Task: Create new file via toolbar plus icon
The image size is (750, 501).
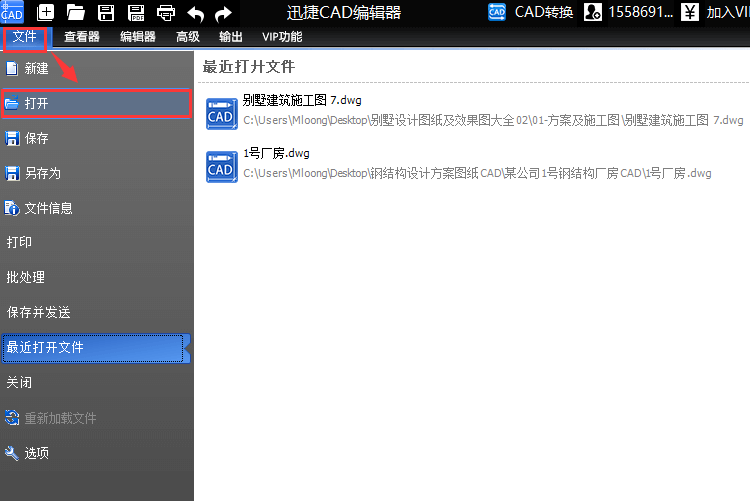Action: click(45, 12)
